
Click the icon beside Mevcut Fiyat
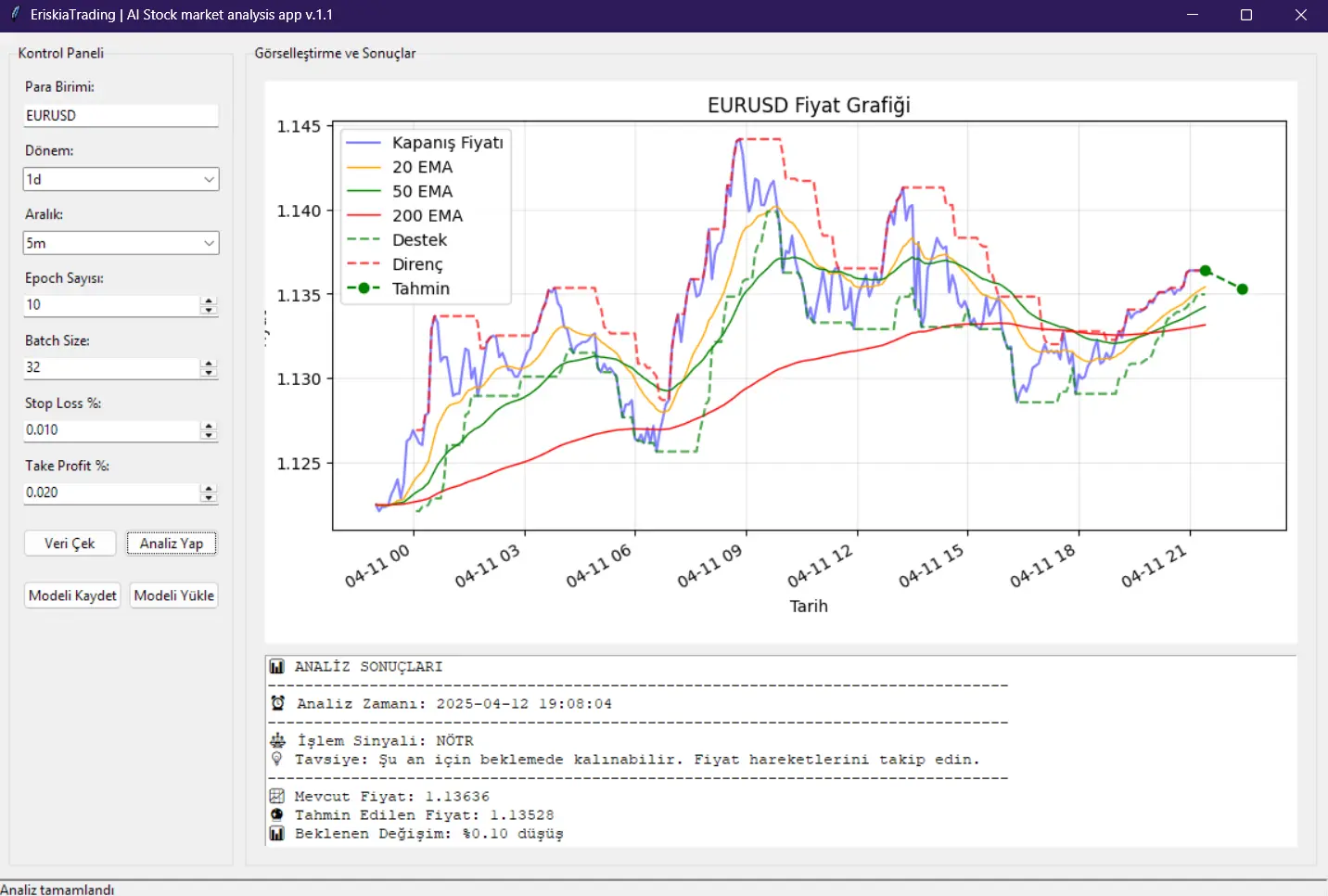(x=276, y=796)
